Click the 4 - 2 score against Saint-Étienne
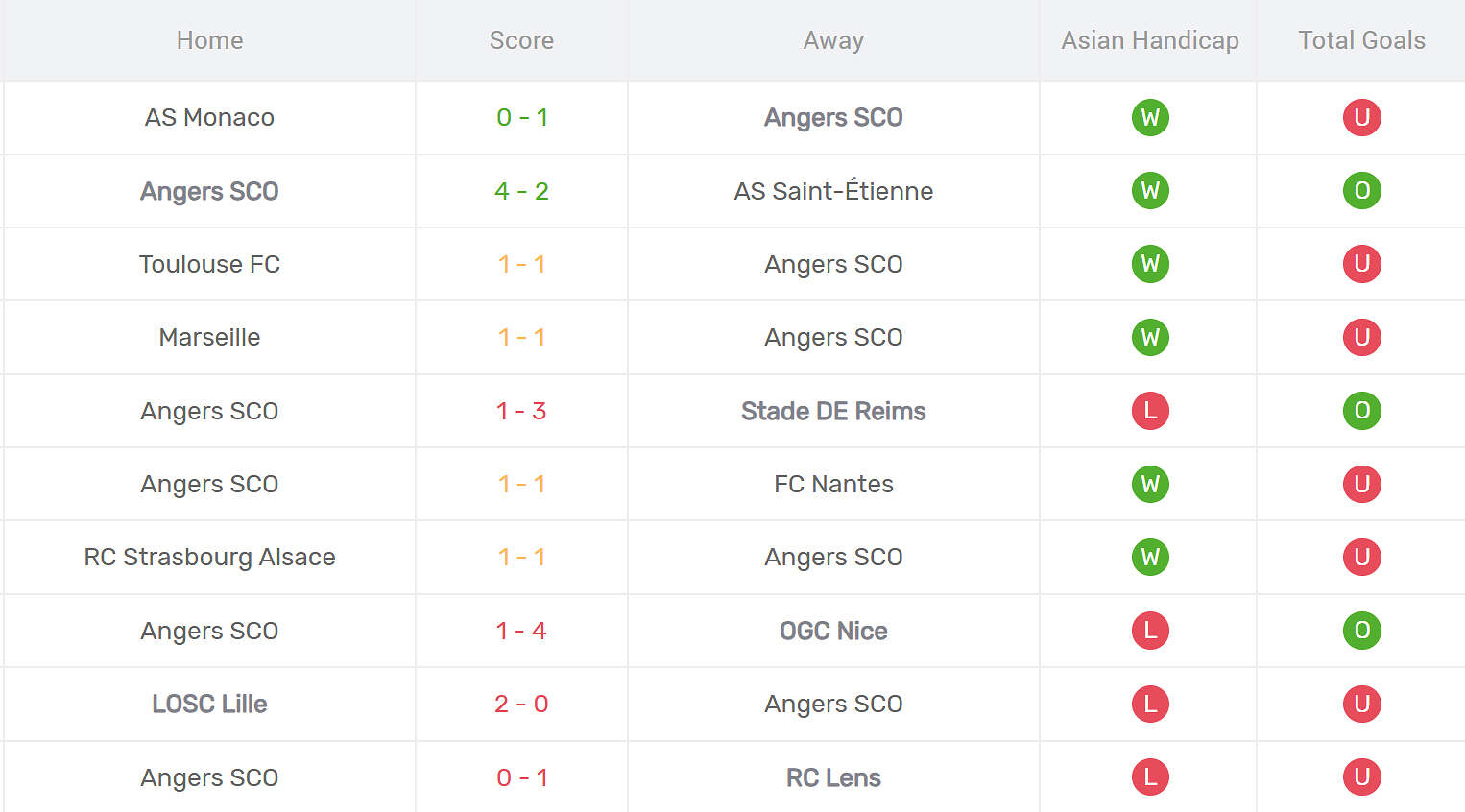This screenshot has height=812, width=1465. point(521,191)
